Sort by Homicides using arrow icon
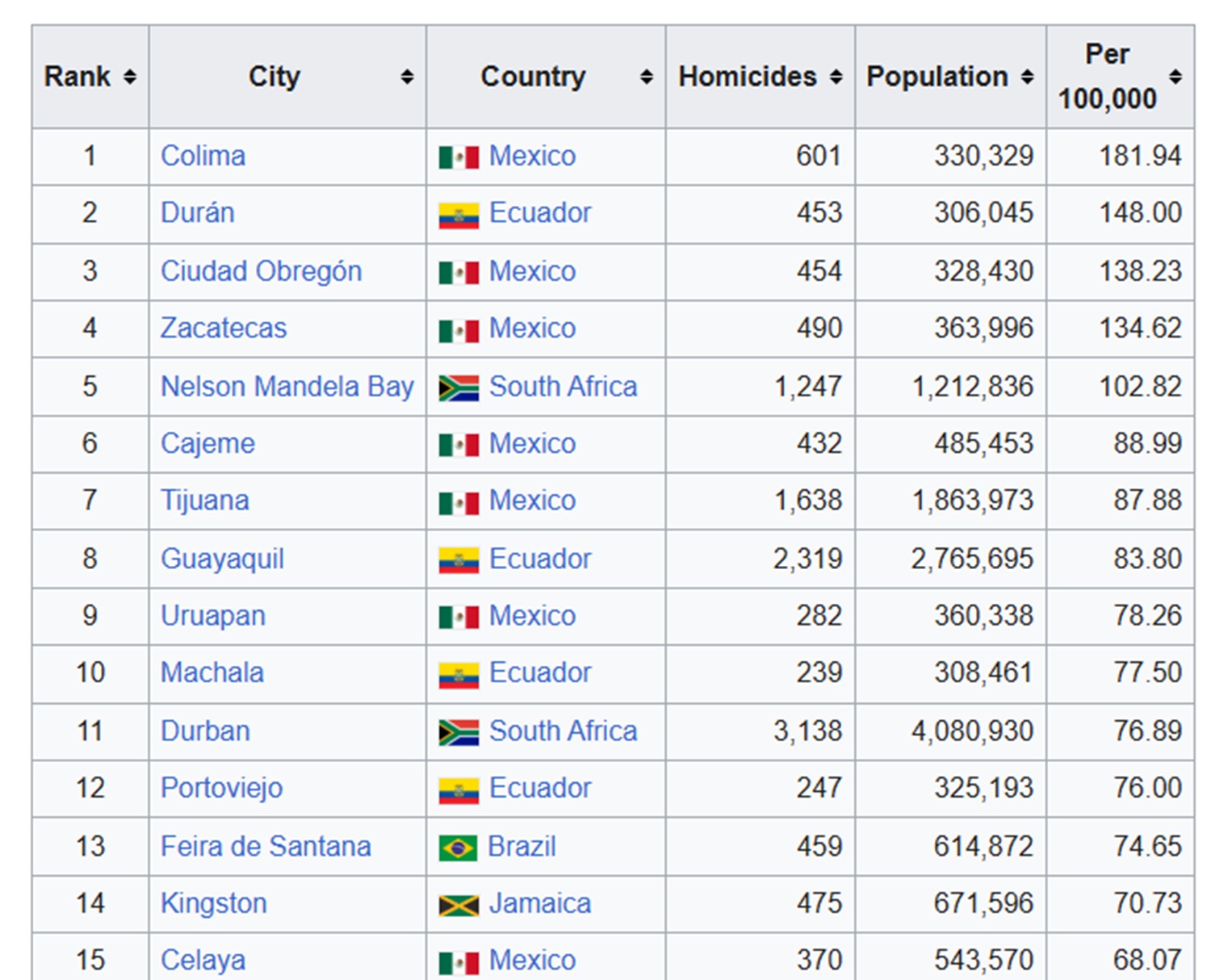Viewport: 1211px width, 980px height. 836,77
